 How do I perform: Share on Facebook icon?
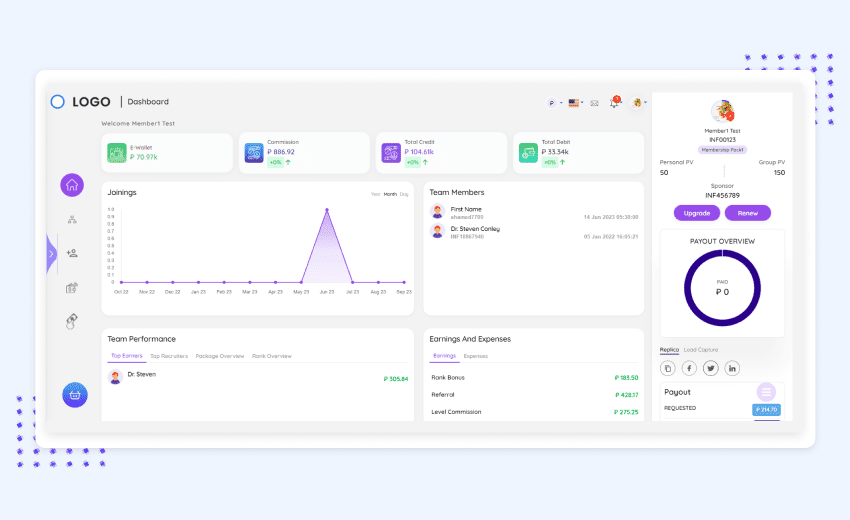pos(689,369)
